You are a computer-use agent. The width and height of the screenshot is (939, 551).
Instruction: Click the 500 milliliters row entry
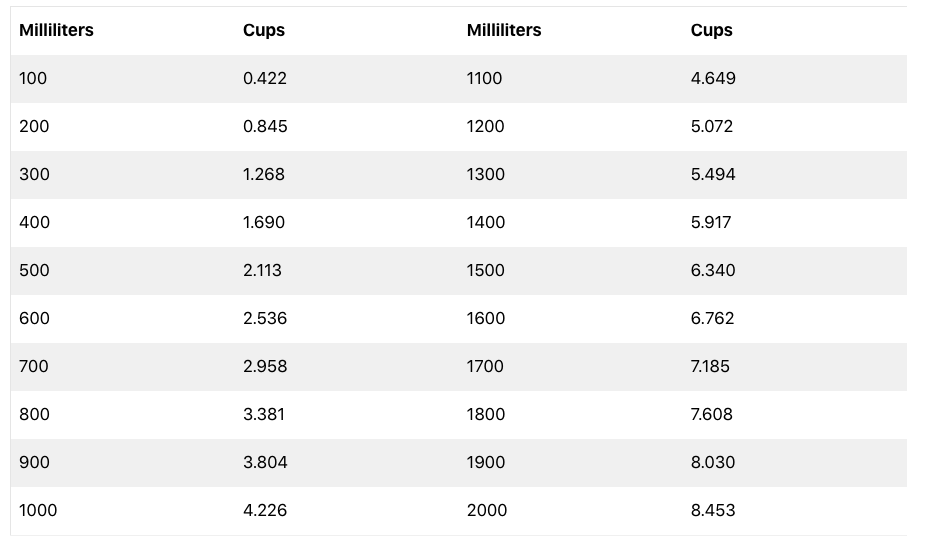tap(34, 270)
